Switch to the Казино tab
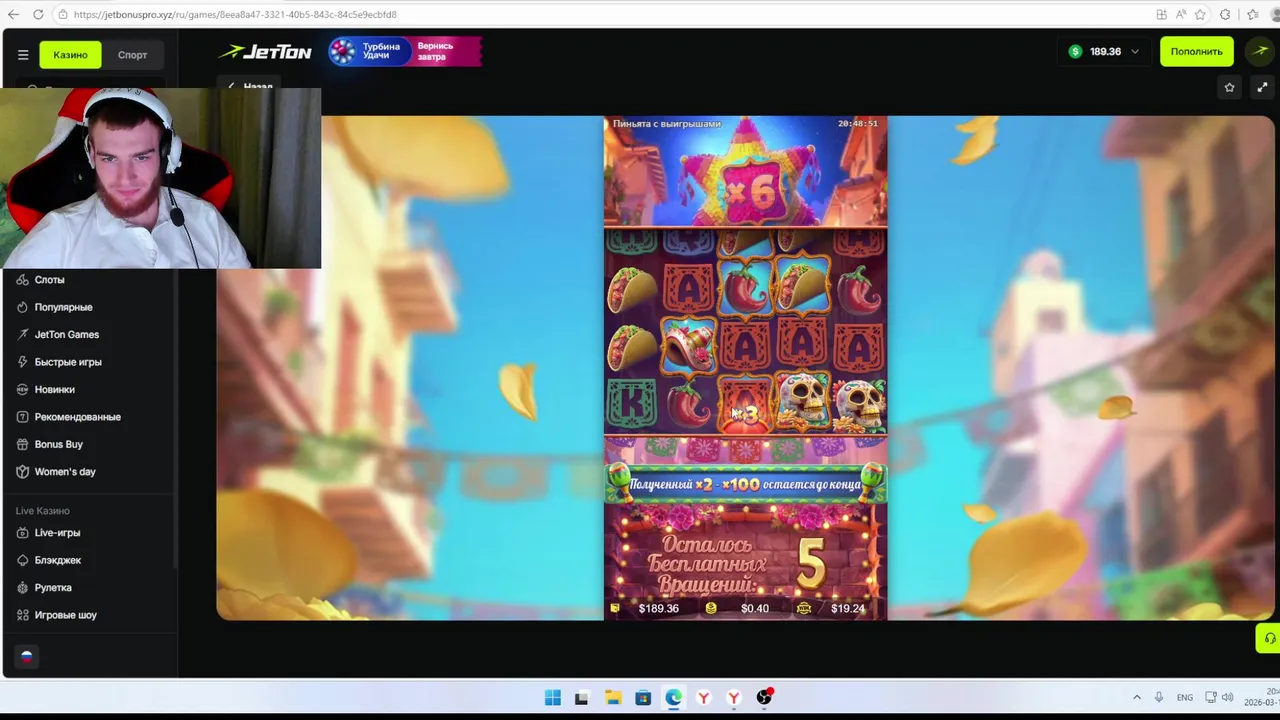Viewport: 1280px width, 720px height. (70, 55)
